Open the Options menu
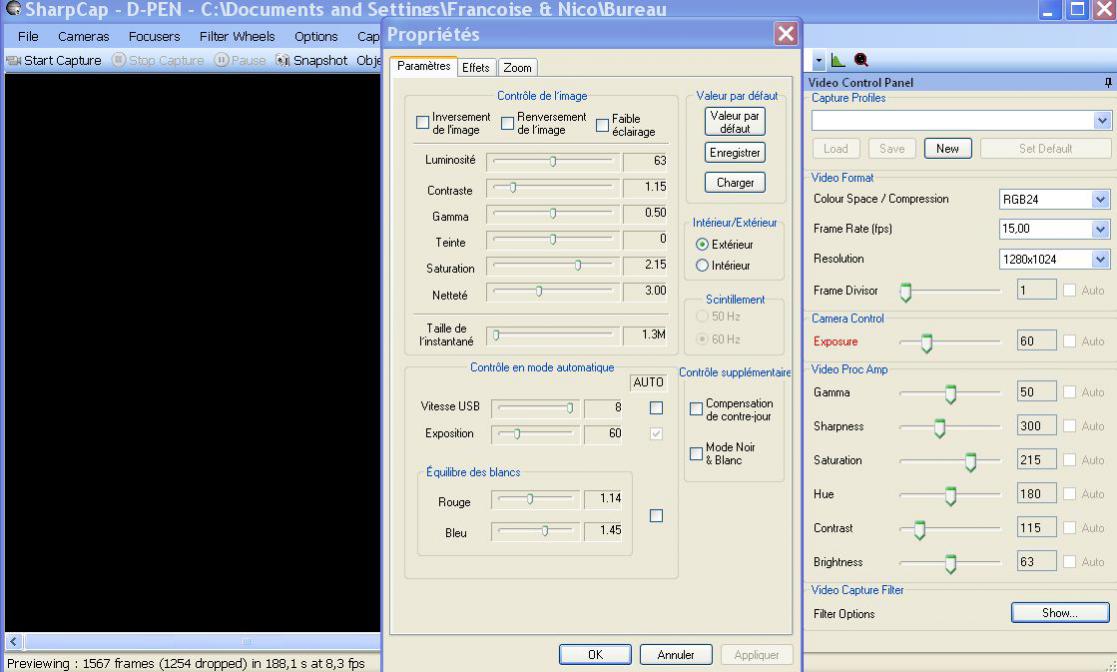The image size is (1117, 672). coord(316,36)
